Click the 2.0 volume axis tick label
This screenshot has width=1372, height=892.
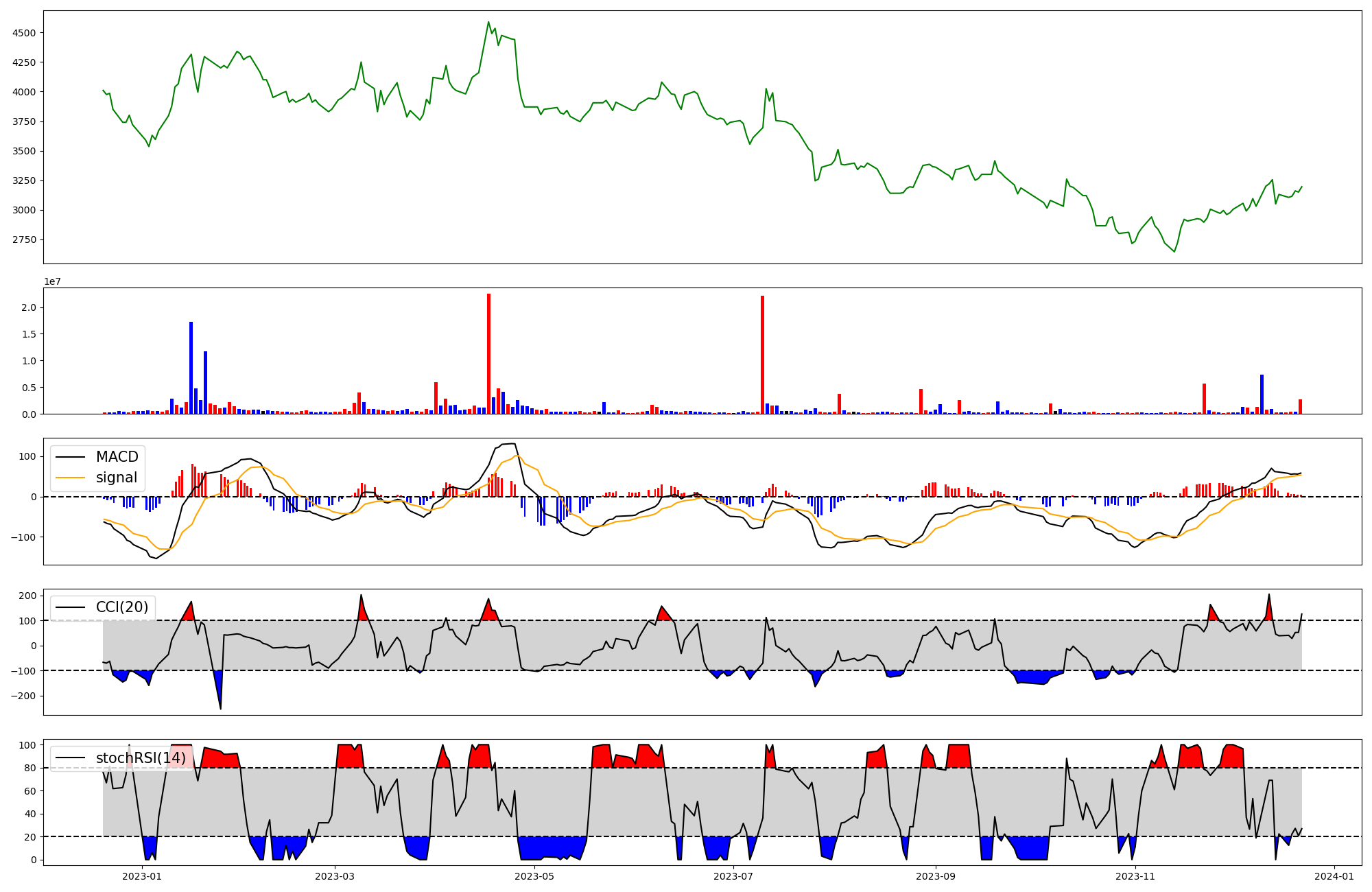pos(28,307)
